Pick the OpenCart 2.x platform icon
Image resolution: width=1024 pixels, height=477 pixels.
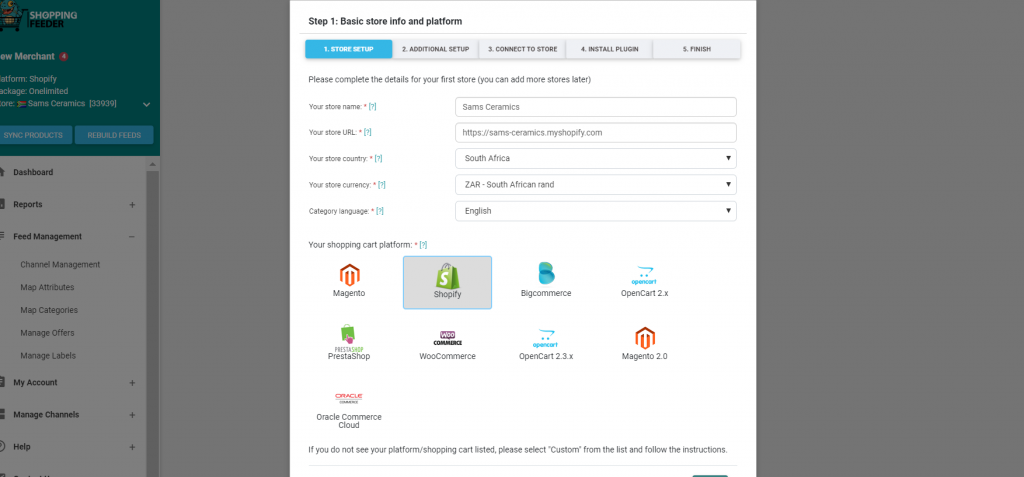click(644, 275)
